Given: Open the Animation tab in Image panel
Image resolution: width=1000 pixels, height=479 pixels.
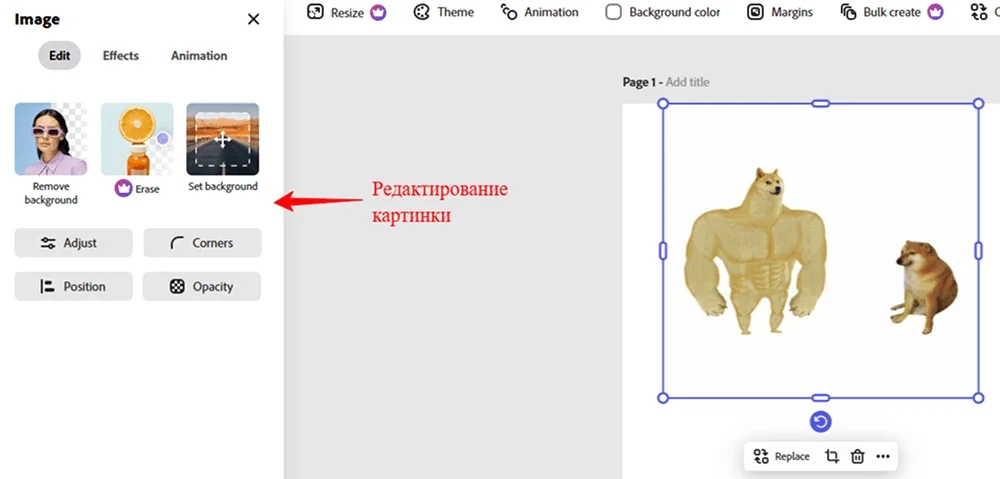Looking at the screenshot, I should (x=199, y=55).
